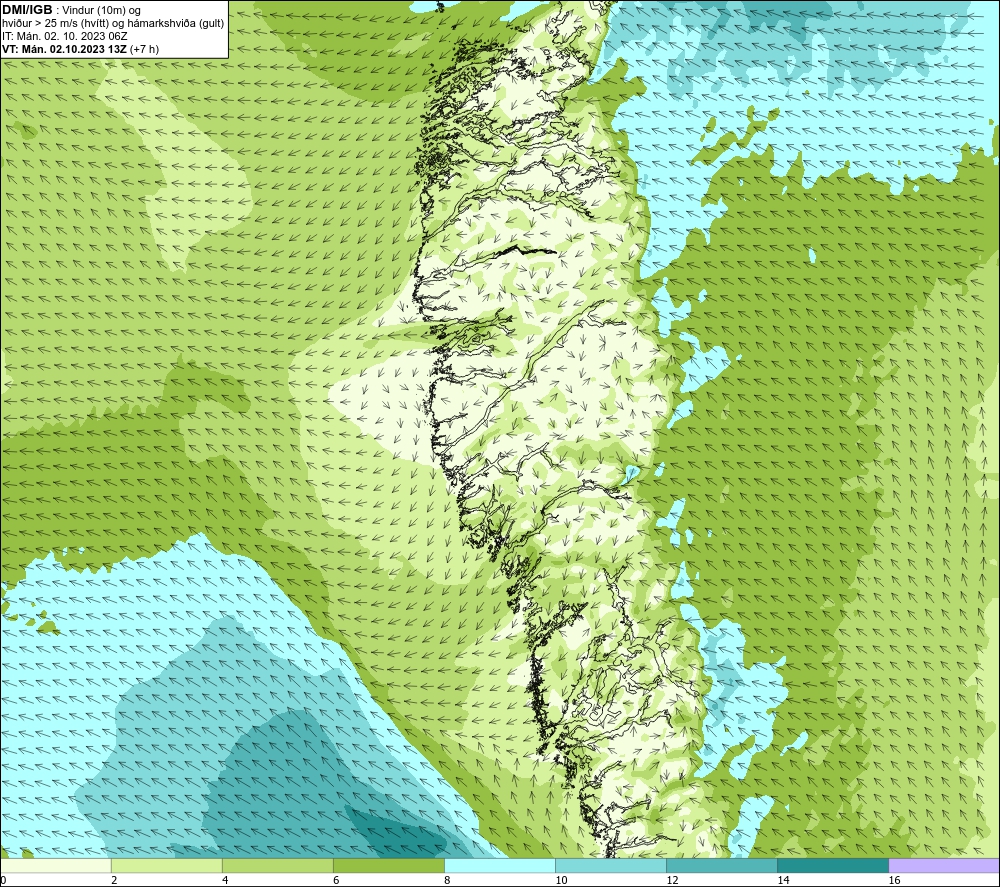The width and height of the screenshot is (1000, 887).
Task: Click the 12–14 m/s teal legend swatch
Action: coord(722,866)
